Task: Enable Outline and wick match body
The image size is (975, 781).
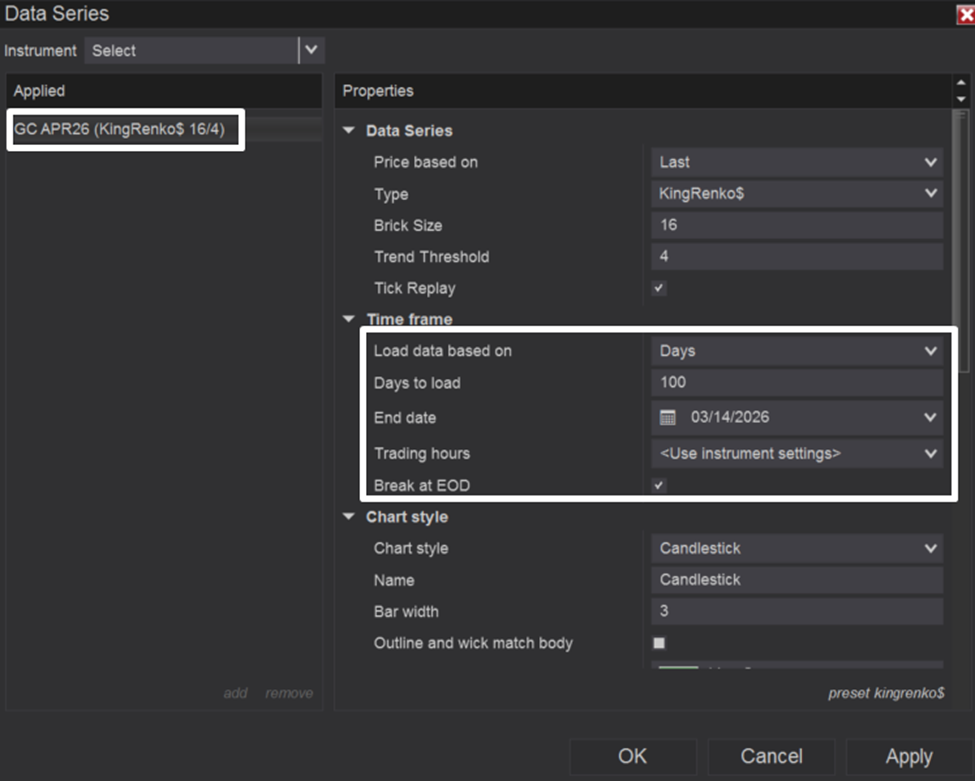Action: 659,643
